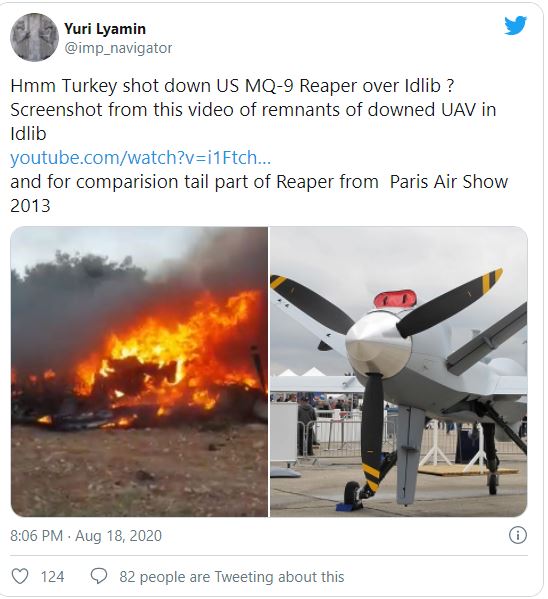548x599 pixels.
Task: Like the tweet with the heart icon
Action: point(20,576)
